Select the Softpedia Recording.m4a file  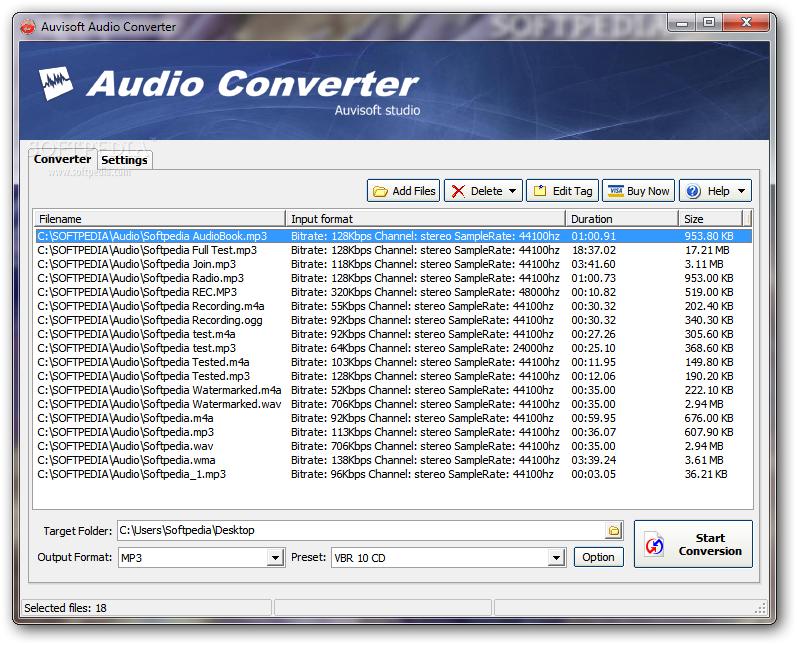[x=150, y=306]
